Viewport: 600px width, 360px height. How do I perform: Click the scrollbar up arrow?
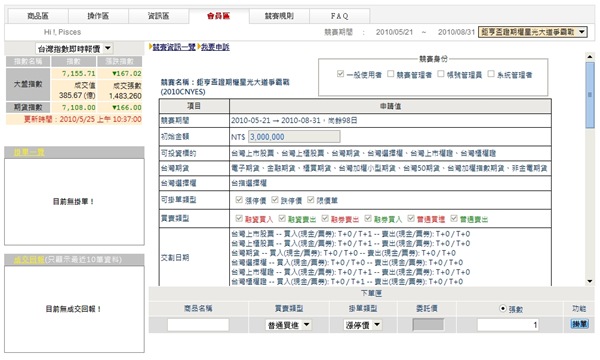coord(590,57)
